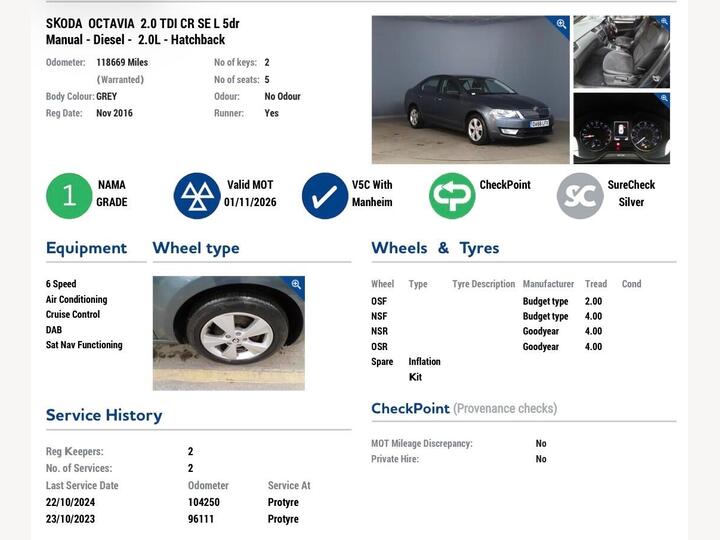720x540 pixels.
Task: Select service date 23/10/2023
Action: (x=70, y=519)
